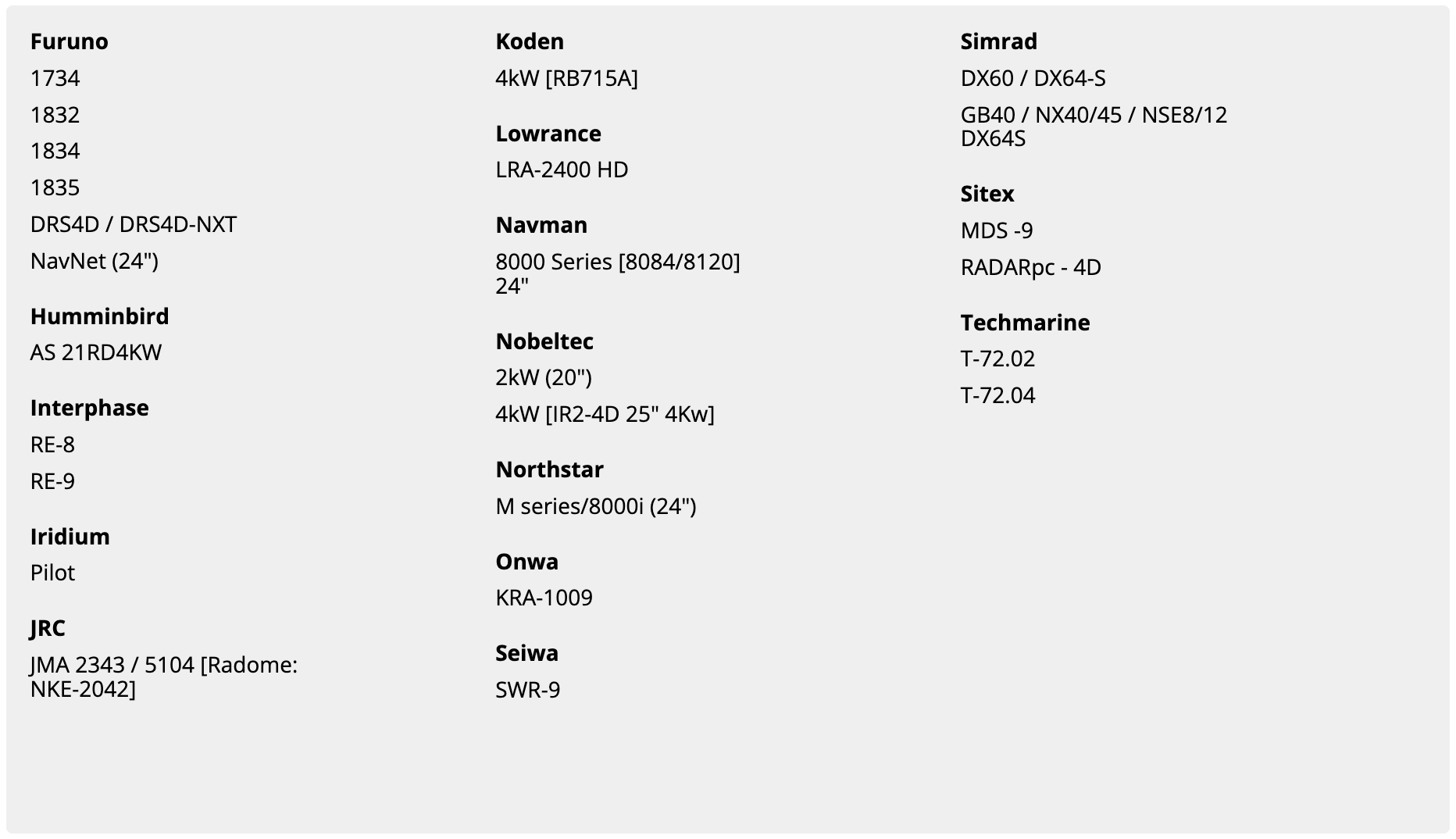
Task: Select the Furuno 1734 model
Action: click(55, 78)
